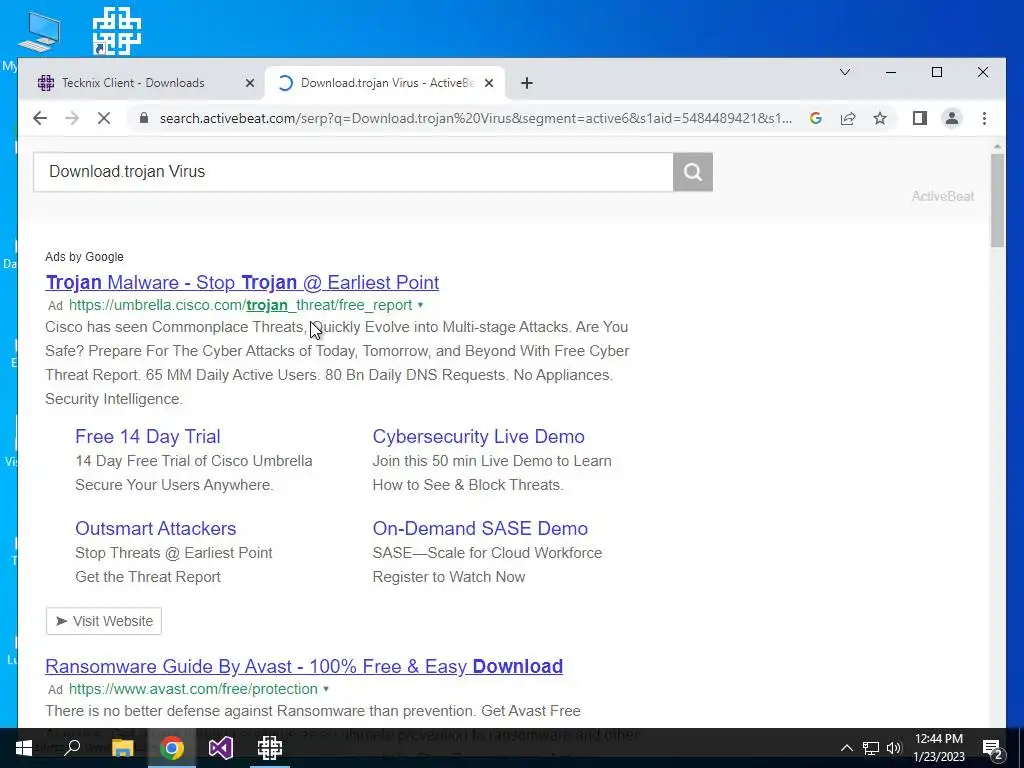Click the Visit Website button
Screen dimensions: 1024x768
point(104,620)
